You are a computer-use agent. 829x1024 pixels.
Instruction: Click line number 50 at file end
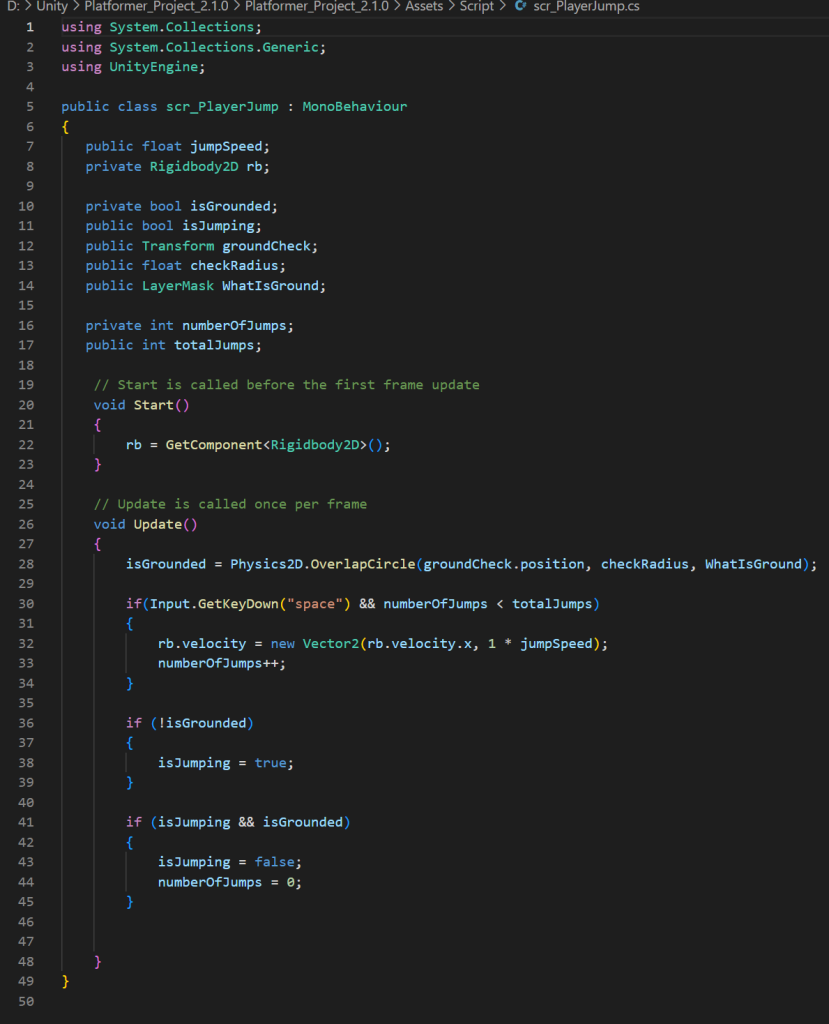pos(26,1001)
